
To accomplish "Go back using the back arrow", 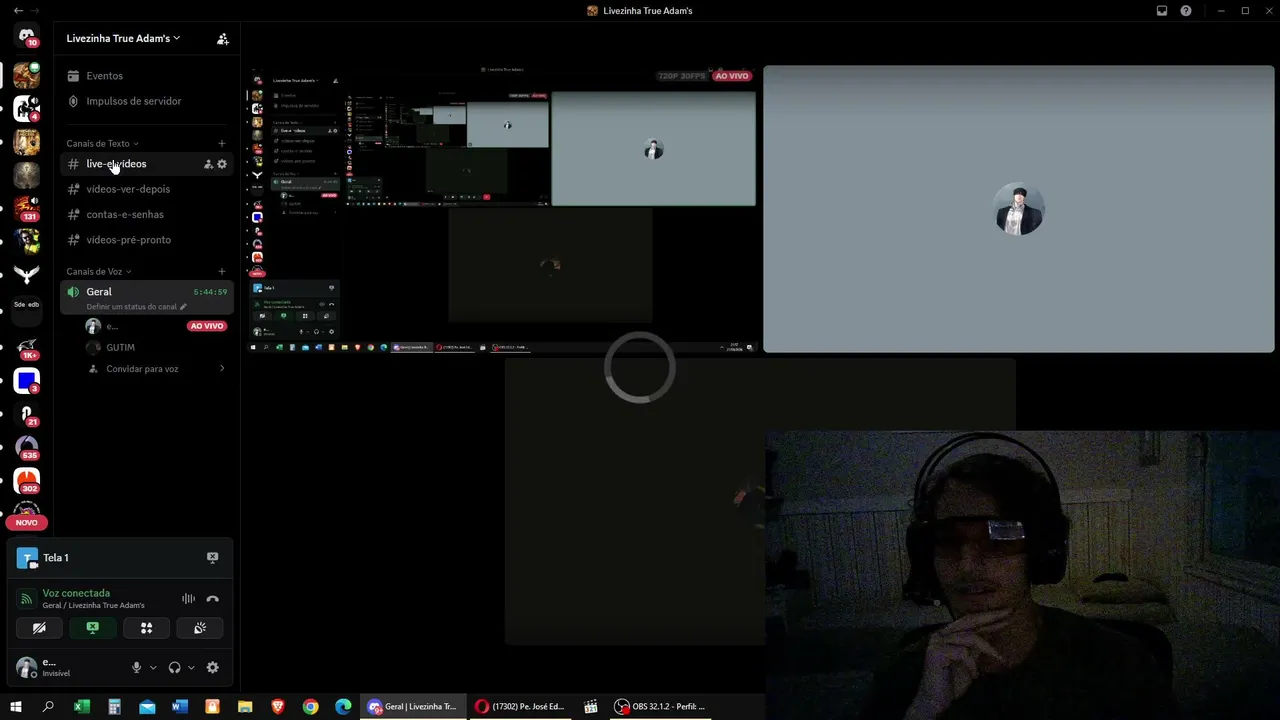I will point(18,10).
